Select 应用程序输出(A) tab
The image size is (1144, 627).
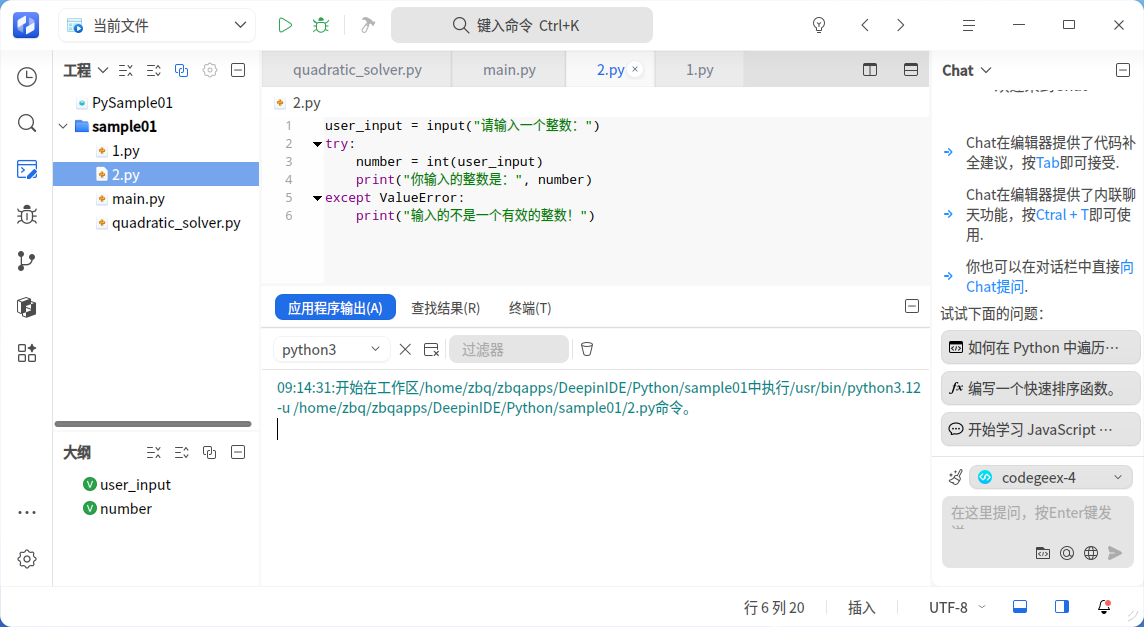335,308
